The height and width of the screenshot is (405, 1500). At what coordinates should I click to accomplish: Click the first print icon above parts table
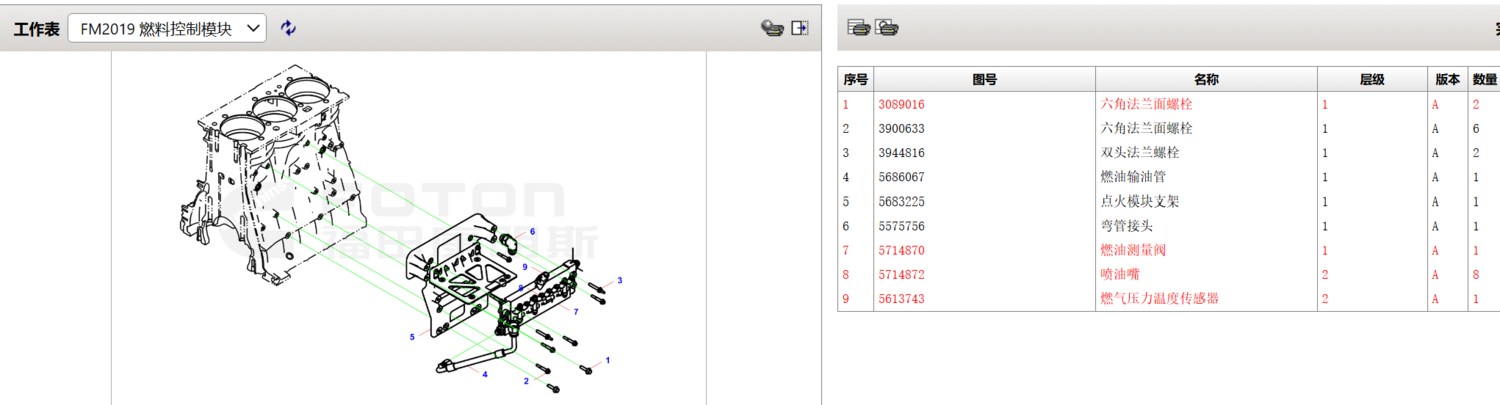pos(858,28)
